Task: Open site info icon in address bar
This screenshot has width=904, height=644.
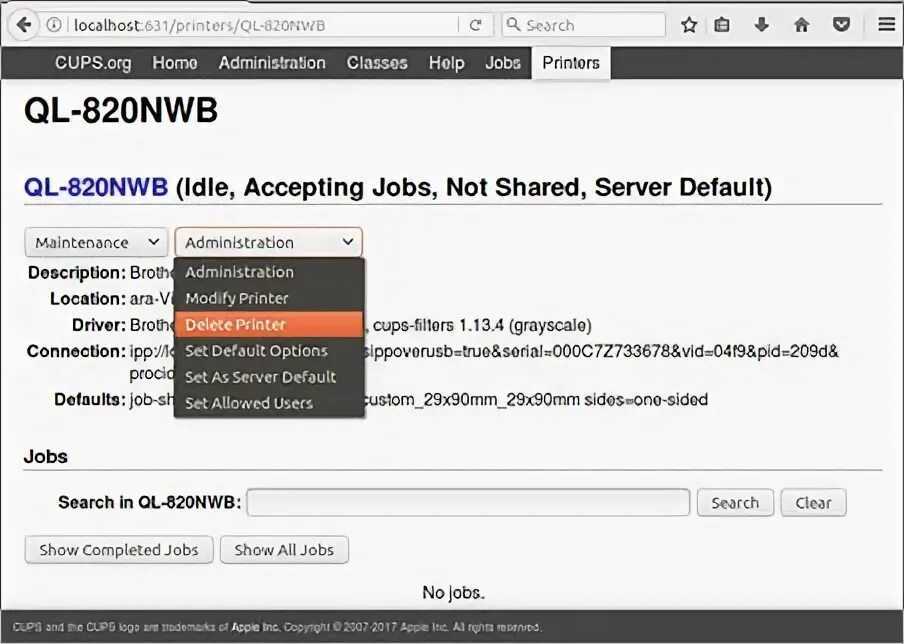Action: tap(54, 25)
